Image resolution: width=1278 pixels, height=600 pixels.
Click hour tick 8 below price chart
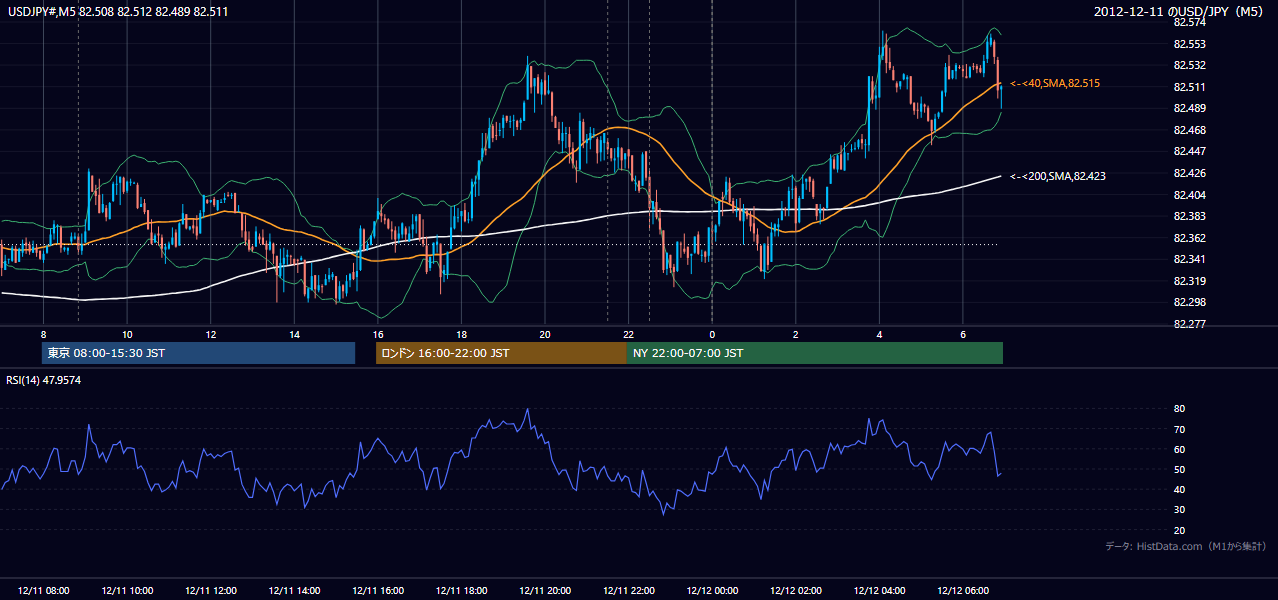[x=43, y=334]
